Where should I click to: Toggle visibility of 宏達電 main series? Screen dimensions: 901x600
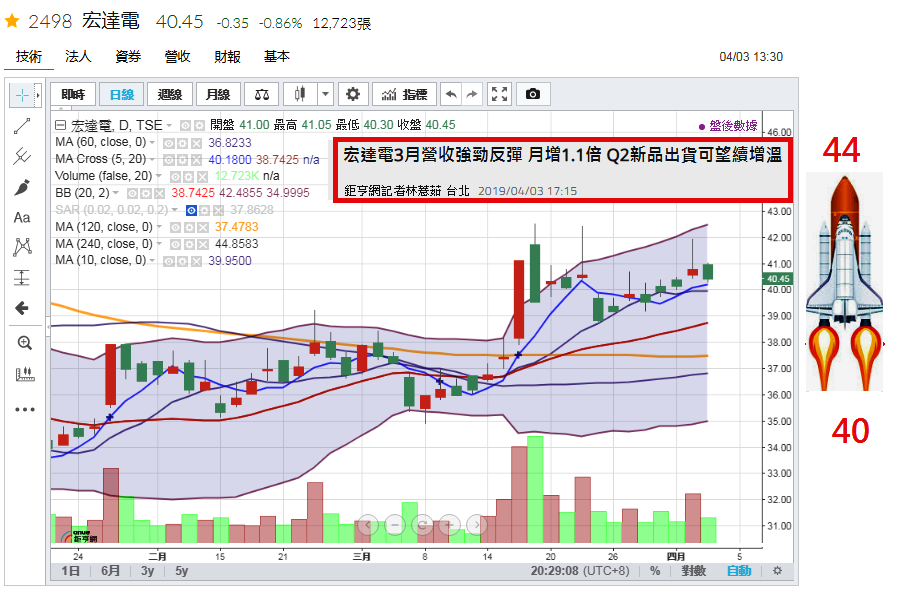(x=186, y=125)
